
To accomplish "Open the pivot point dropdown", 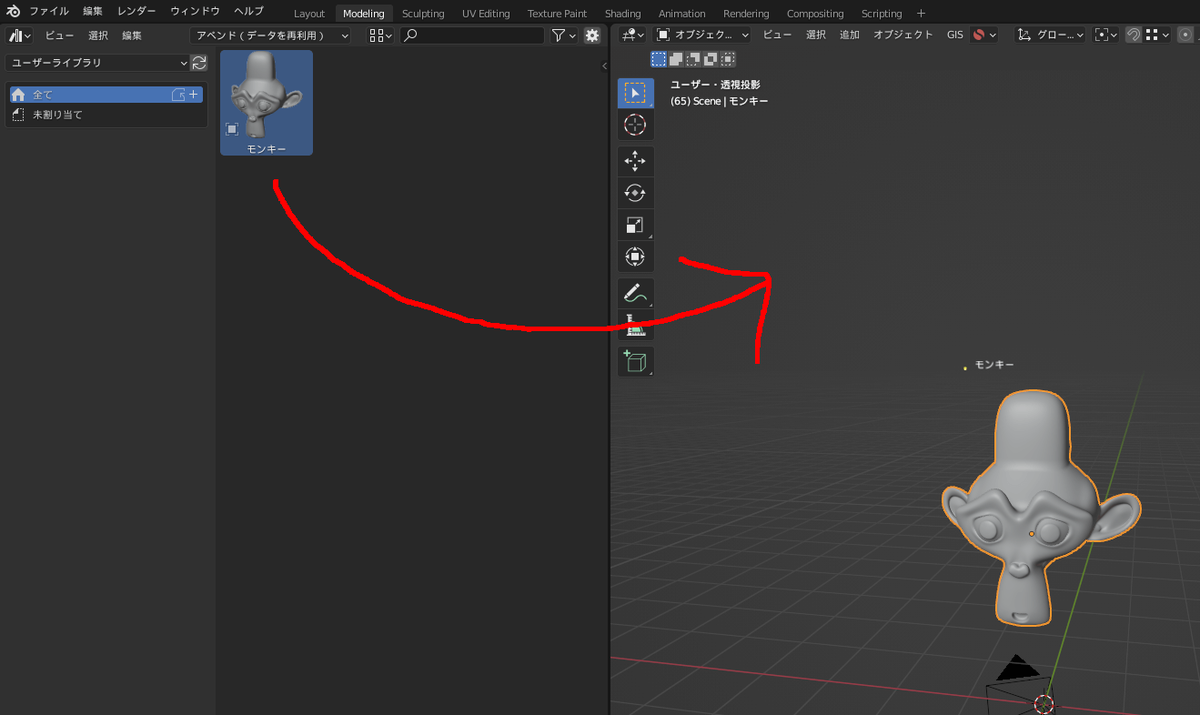I will [x=1105, y=34].
